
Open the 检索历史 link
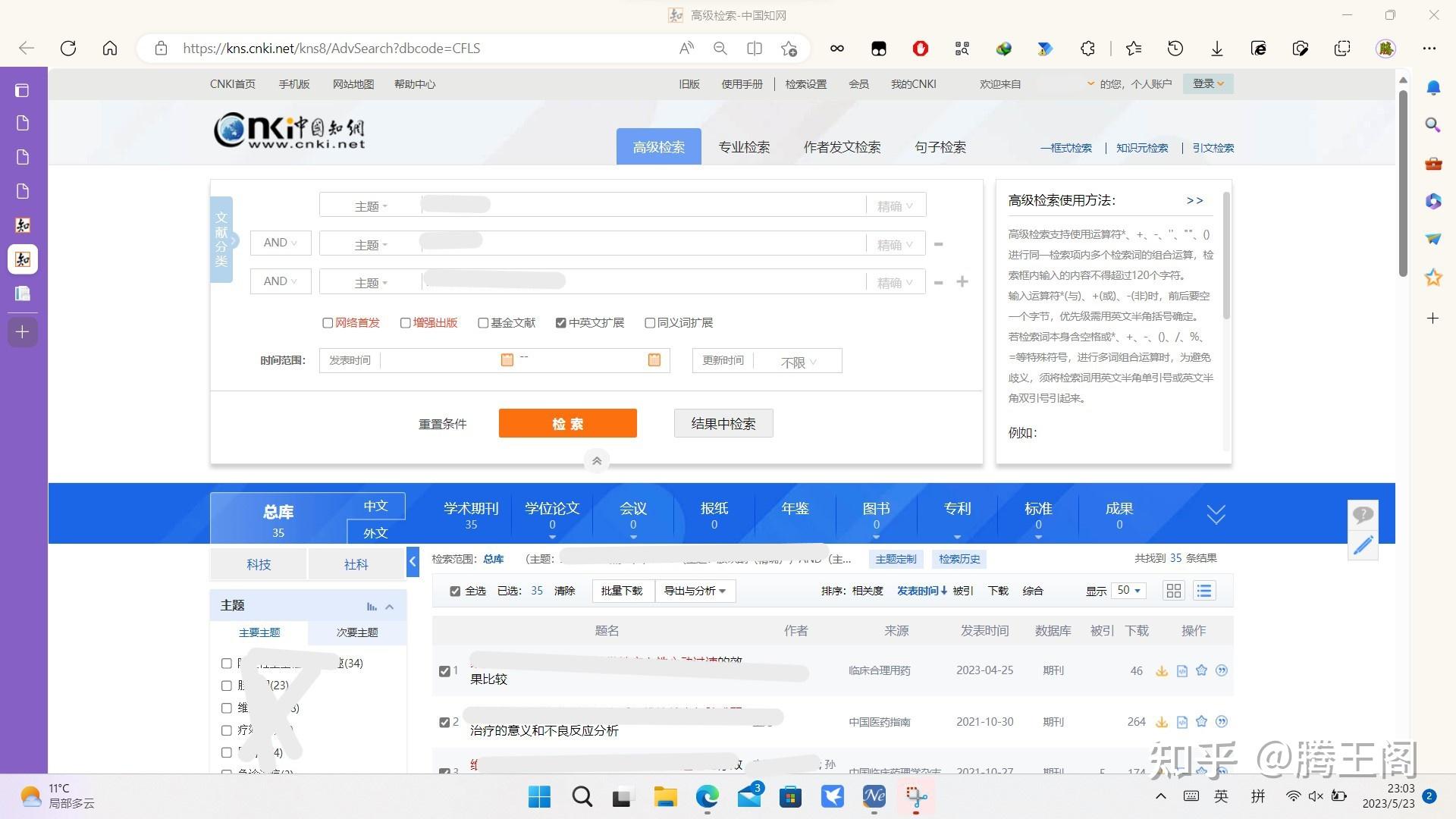coord(959,559)
